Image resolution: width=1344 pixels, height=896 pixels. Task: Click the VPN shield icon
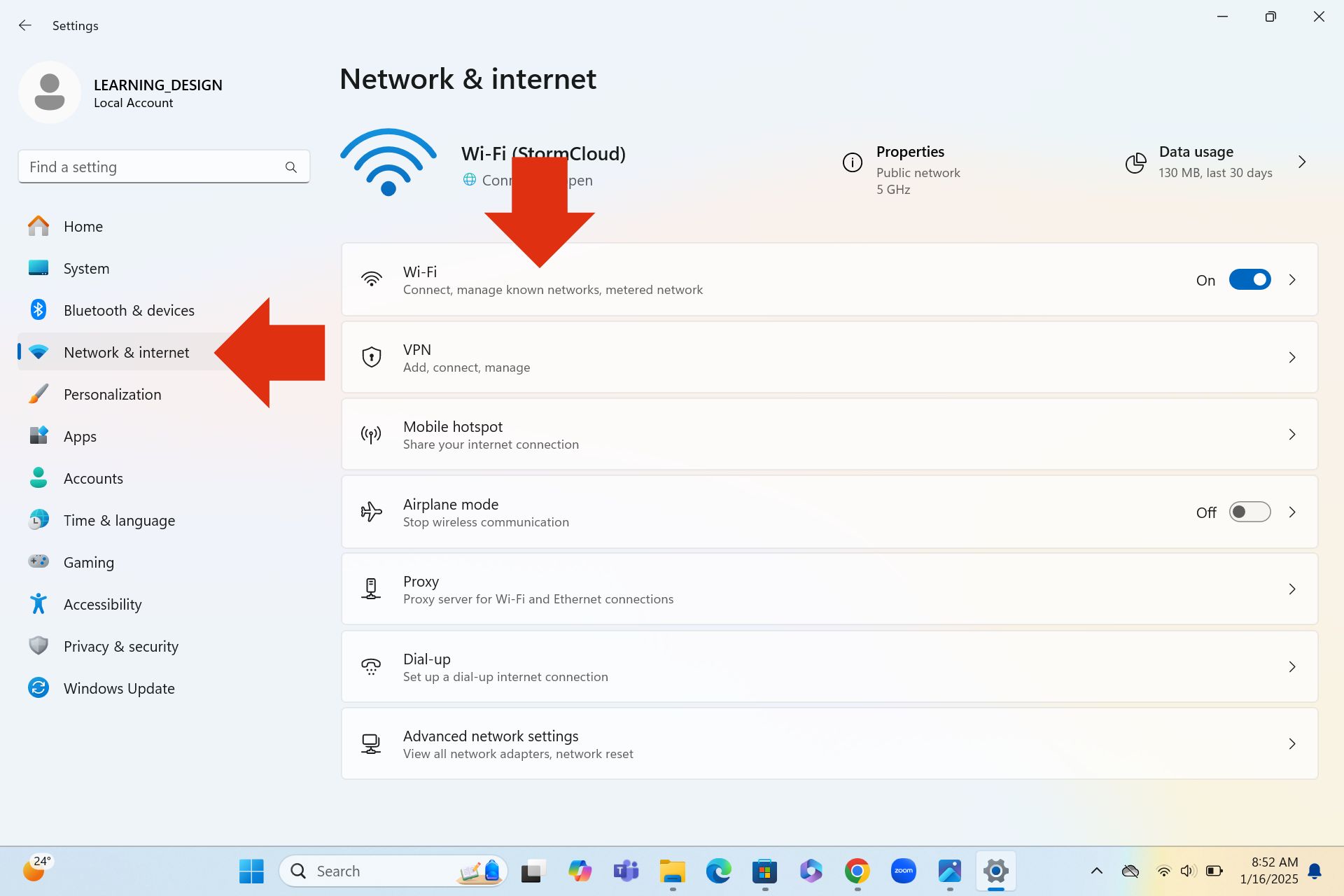371,357
